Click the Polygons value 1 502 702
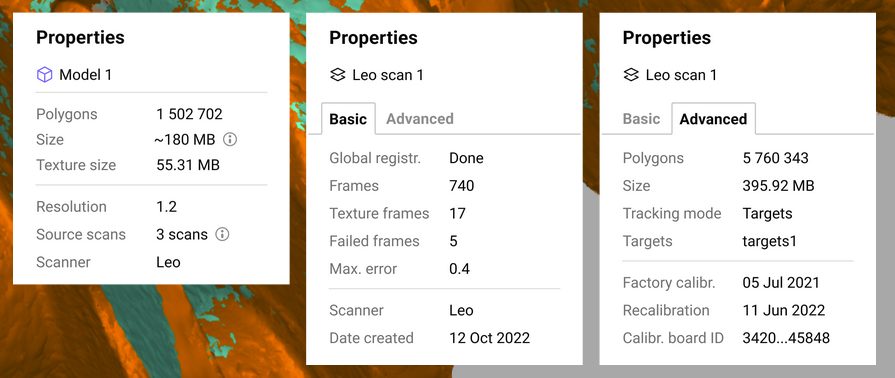The width and height of the screenshot is (895, 378). tap(190, 114)
